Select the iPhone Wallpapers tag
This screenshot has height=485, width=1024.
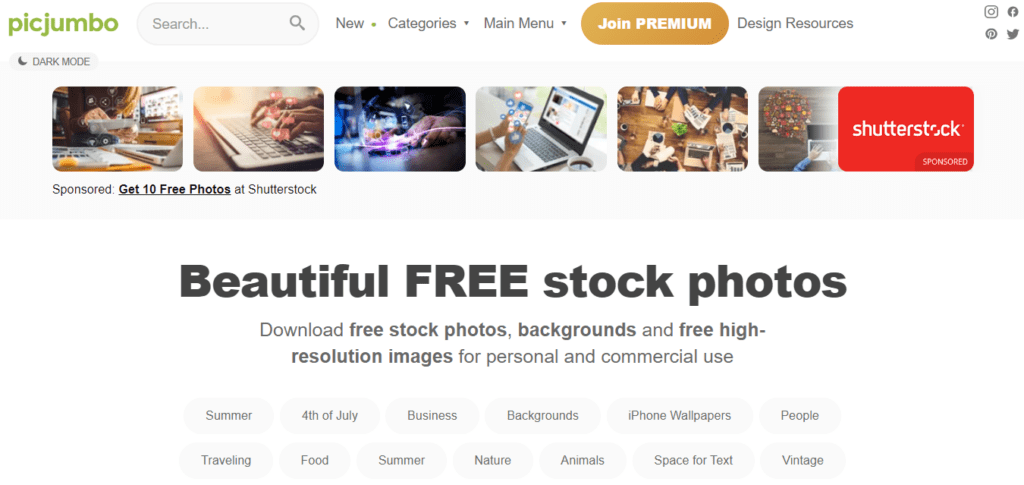coord(680,416)
